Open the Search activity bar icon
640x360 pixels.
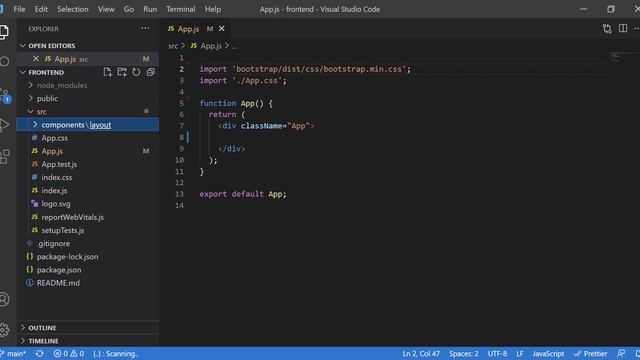tap(4, 61)
